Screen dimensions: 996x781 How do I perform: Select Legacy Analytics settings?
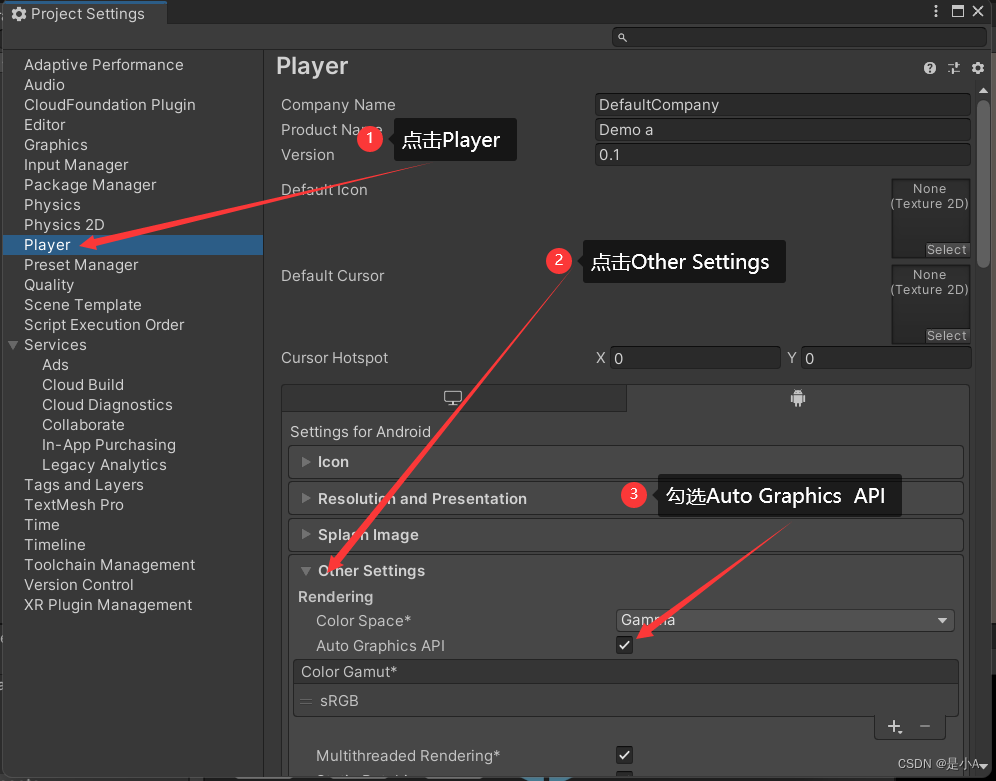pyautogui.click(x=104, y=465)
